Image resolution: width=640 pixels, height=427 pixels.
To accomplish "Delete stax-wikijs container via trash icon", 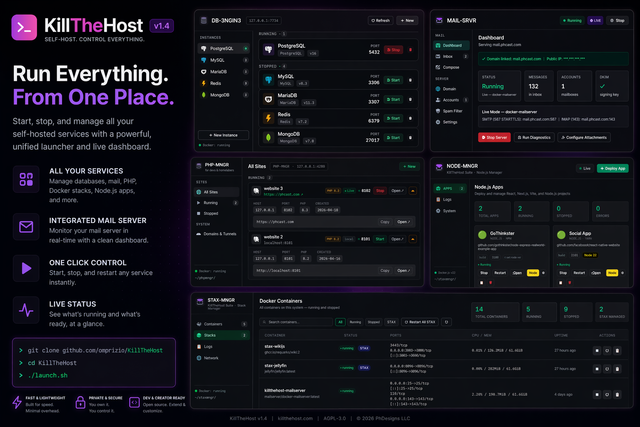I will (x=617, y=350).
